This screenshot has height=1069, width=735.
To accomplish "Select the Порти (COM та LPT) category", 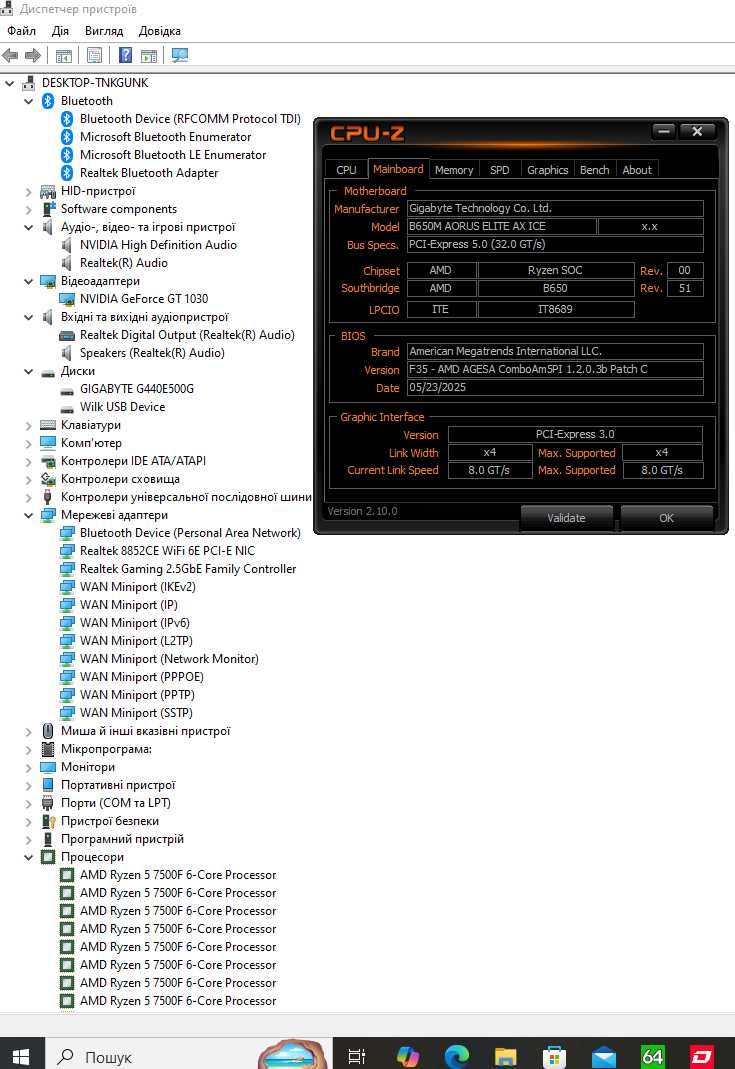I will (x=116, y=803).
